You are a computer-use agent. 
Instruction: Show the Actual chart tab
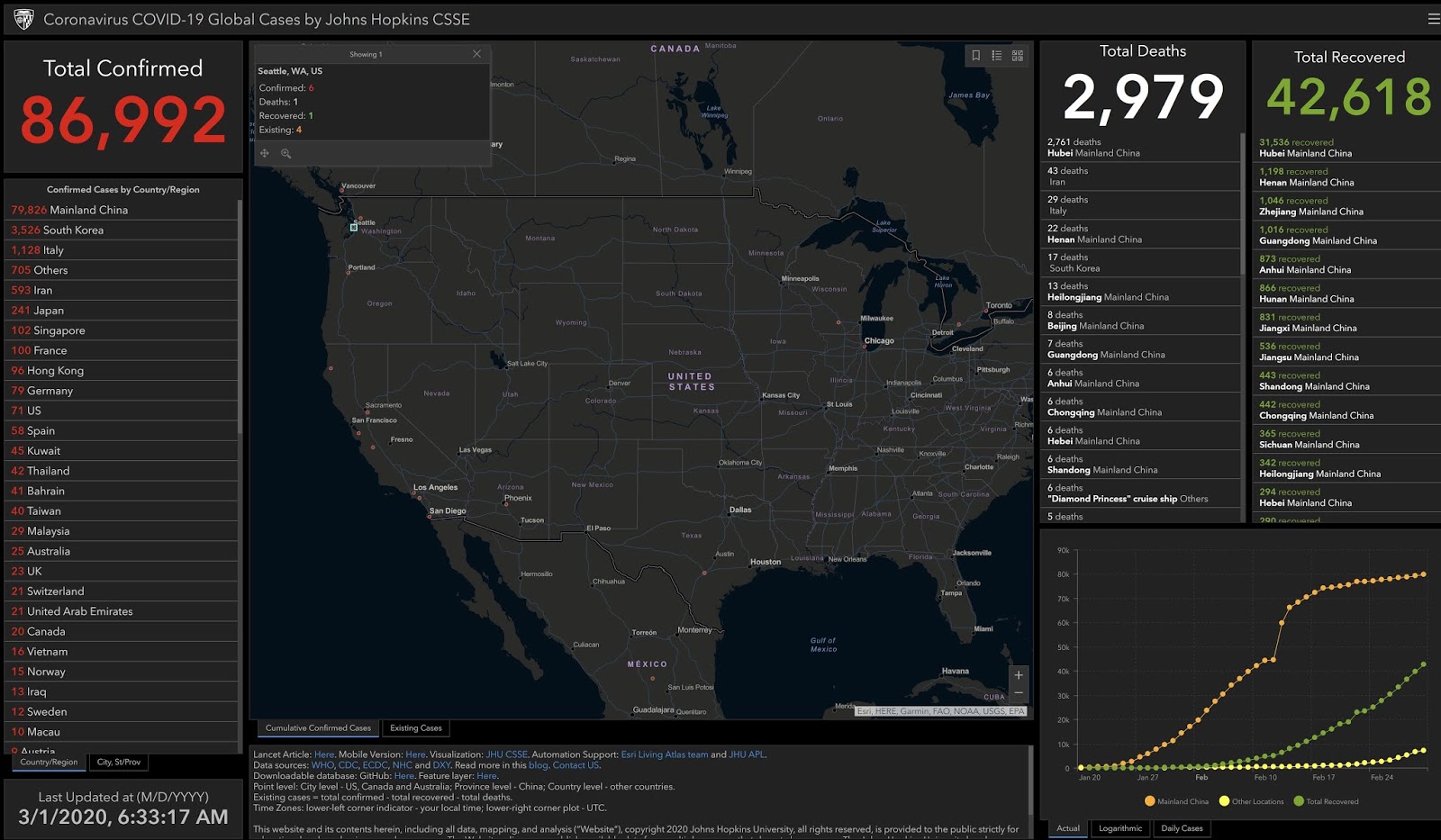point(1068,828)
